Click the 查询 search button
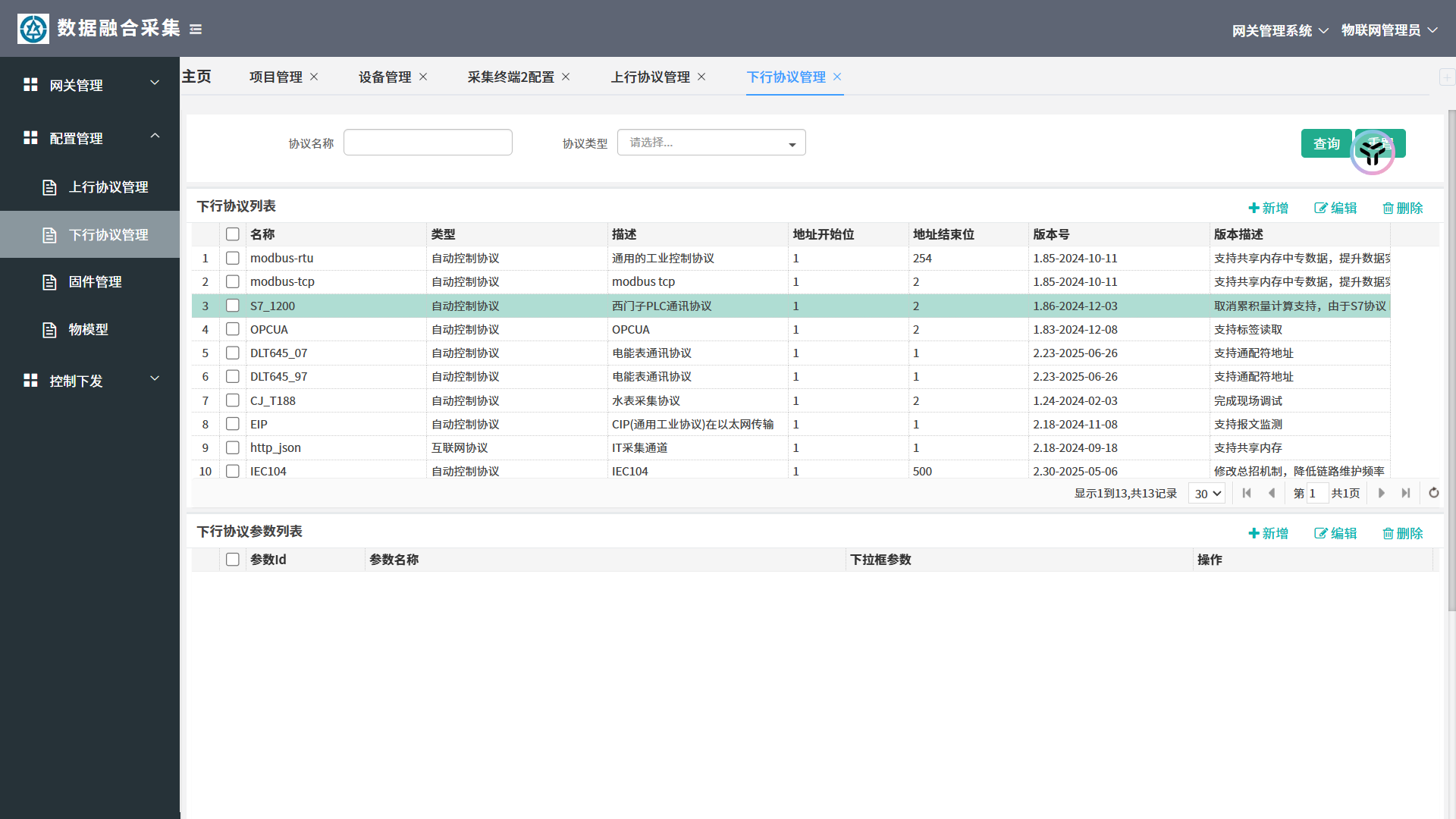Image resolution: width=1456 pixels, height=819 pixels. click(1326, 143)
